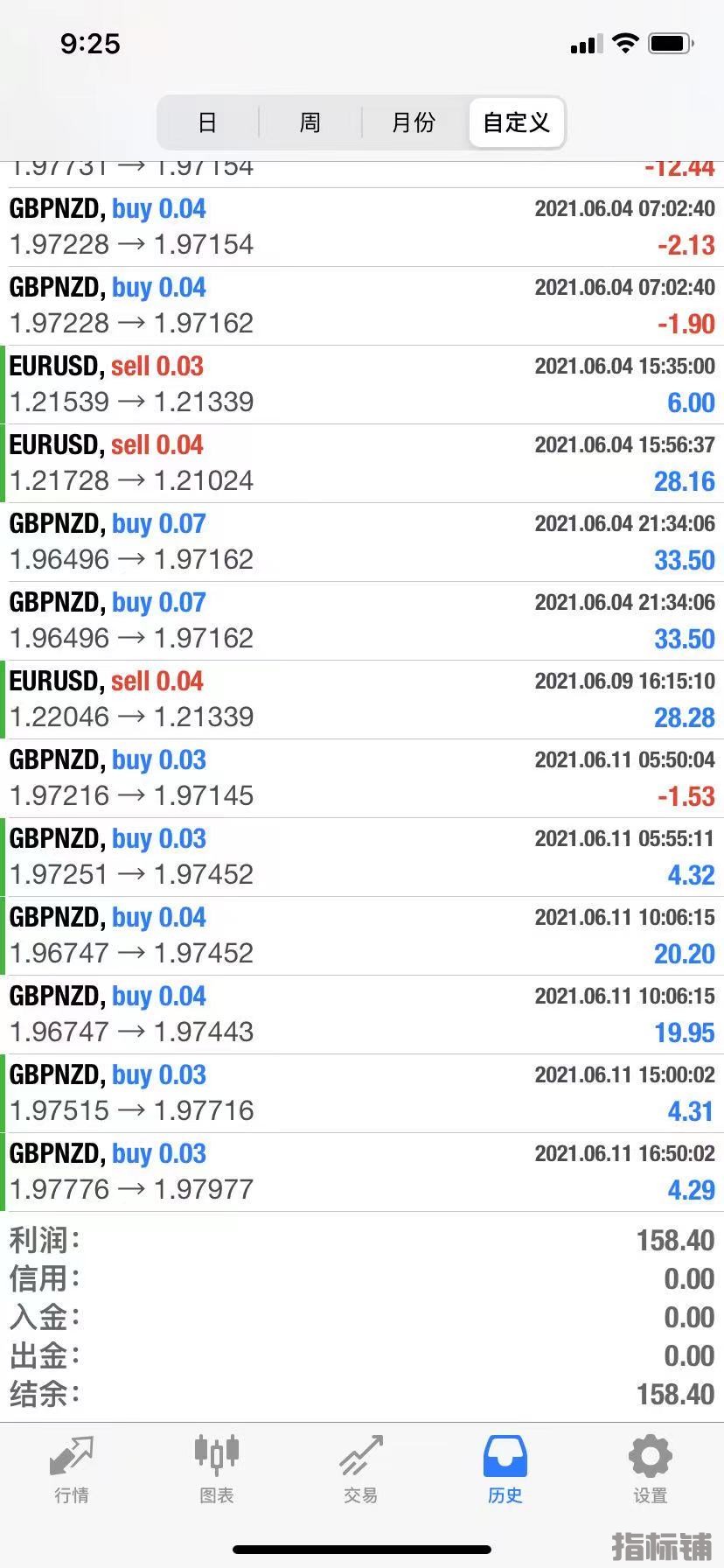
Task: Switch to 月份 month period
Action: tap(414, 122)
